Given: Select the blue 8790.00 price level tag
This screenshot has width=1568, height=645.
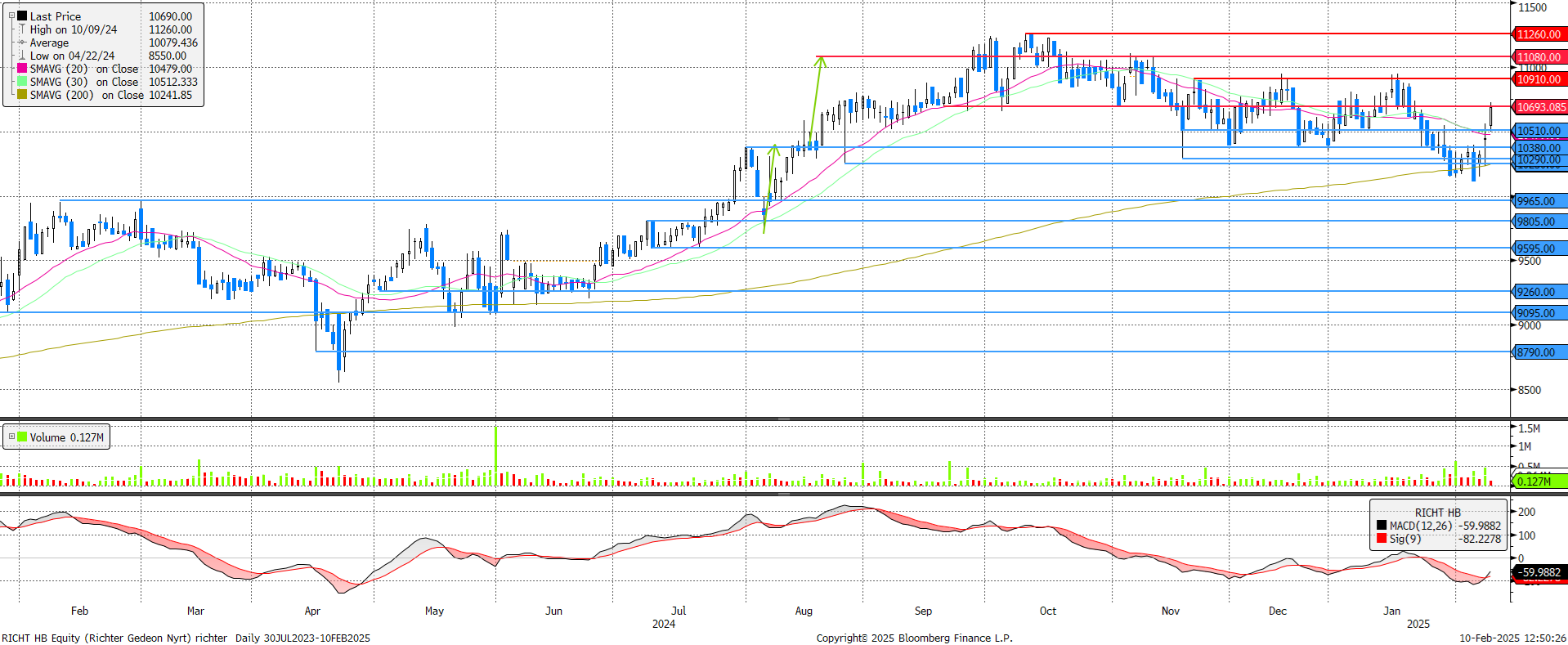Looking at the screenshot, I should pos(1539,352).
